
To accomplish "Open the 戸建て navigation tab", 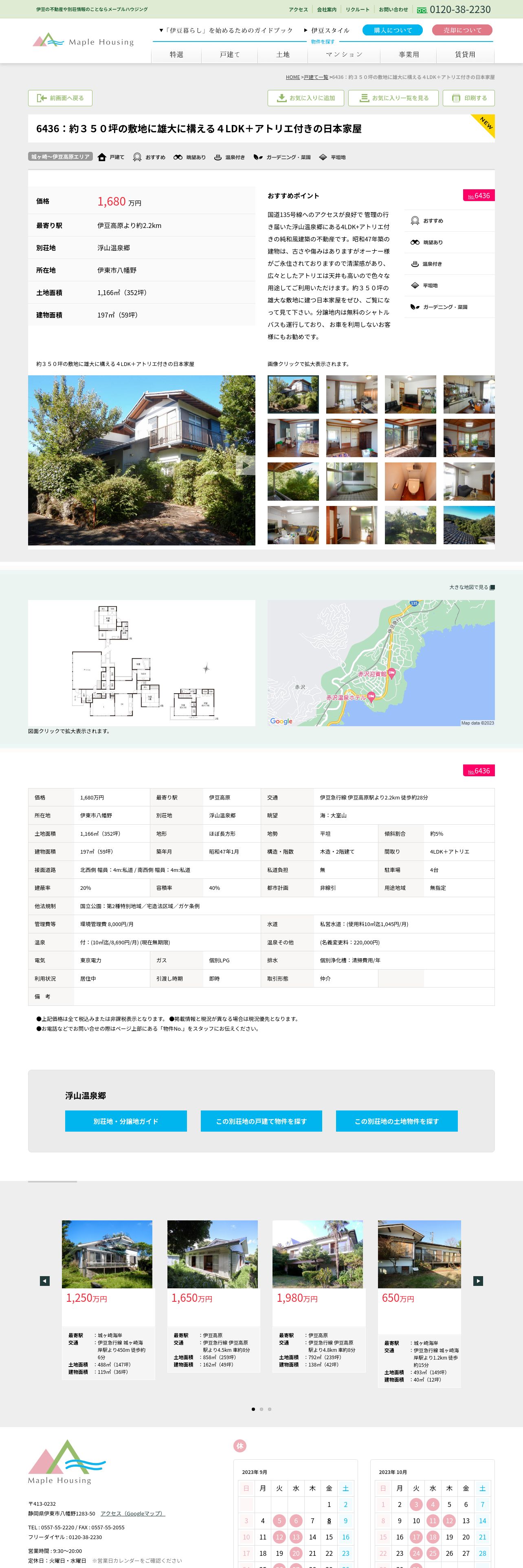I will click(230, 55).
